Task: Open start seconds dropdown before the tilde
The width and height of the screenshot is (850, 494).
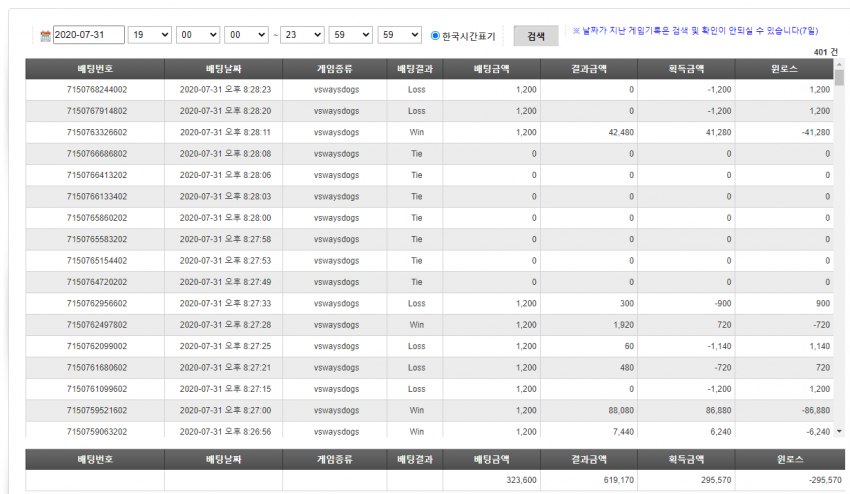Action: click(x=246, y=35)
